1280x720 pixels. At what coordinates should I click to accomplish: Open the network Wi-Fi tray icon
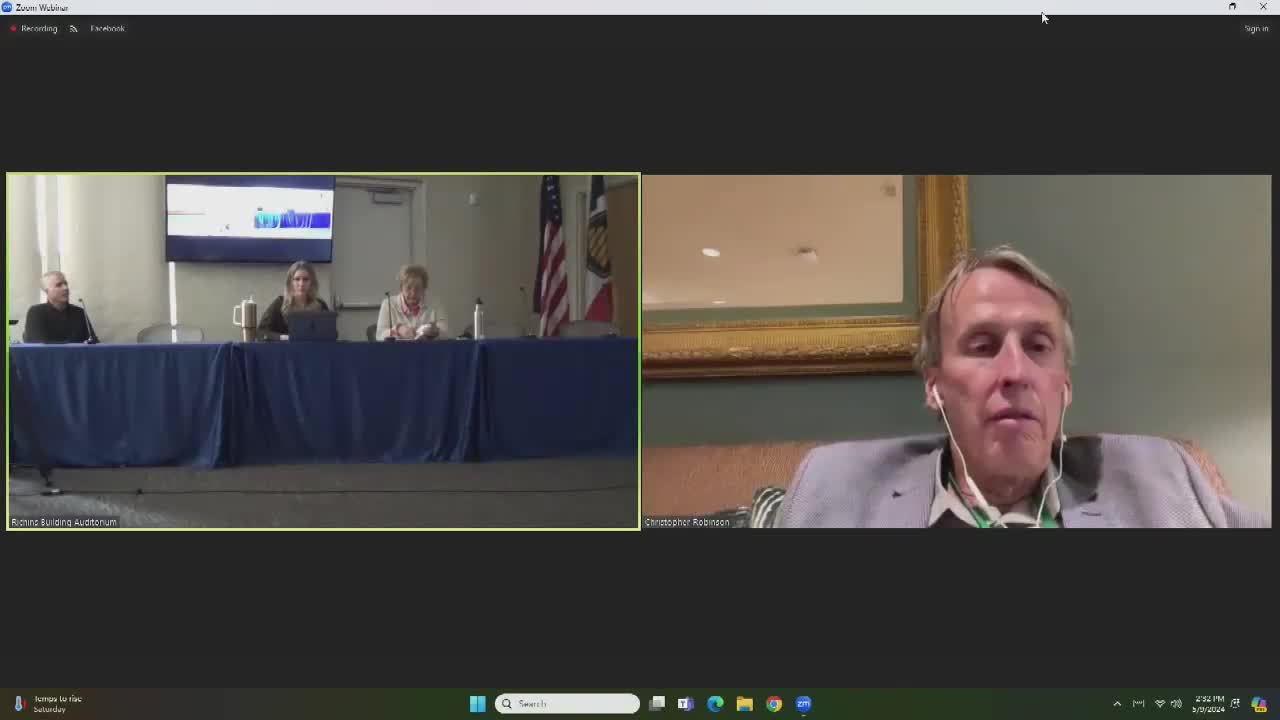[x=1160, y=704]
